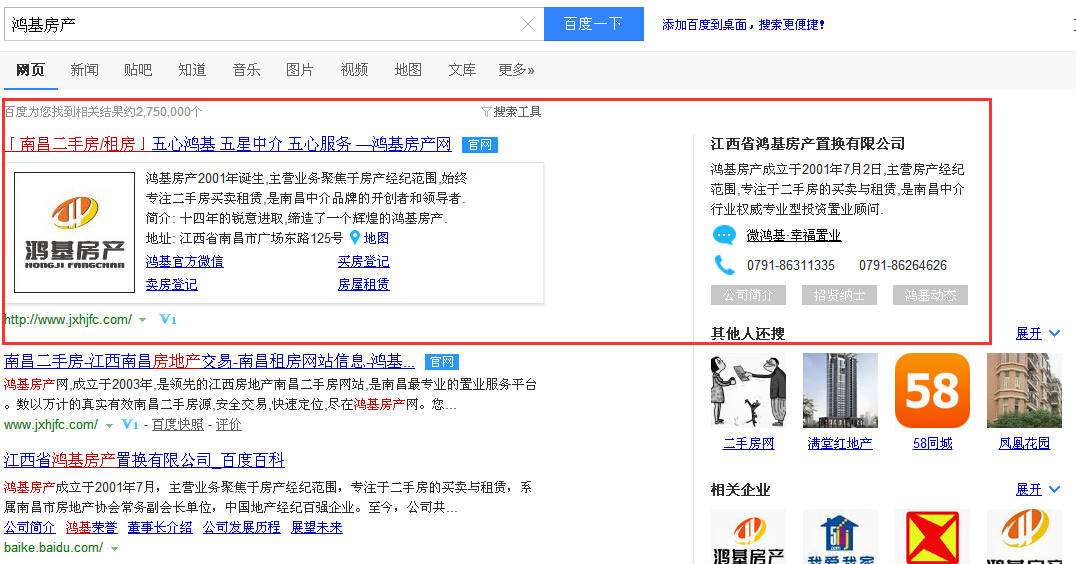Click the chat bubble icon beside 微鸿基
This screenshot has width=1076, height=564.
[725, 235]
